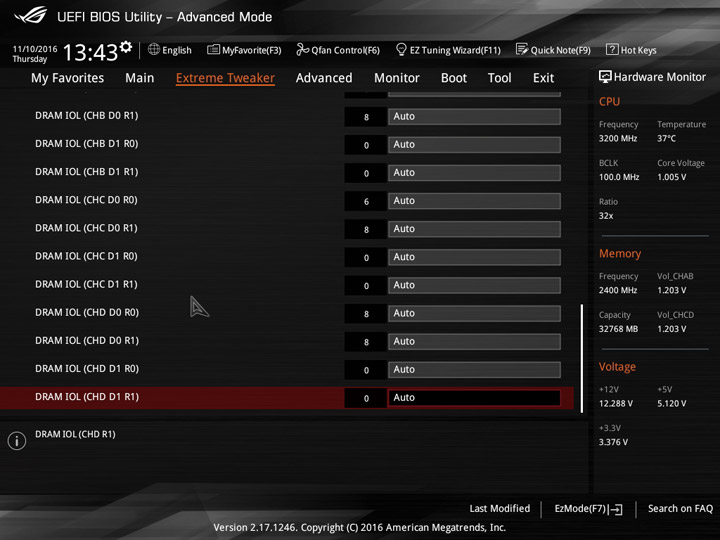Click the settings list scrollbar
Viewport: 720px width, 540px height.
point(582,358)
